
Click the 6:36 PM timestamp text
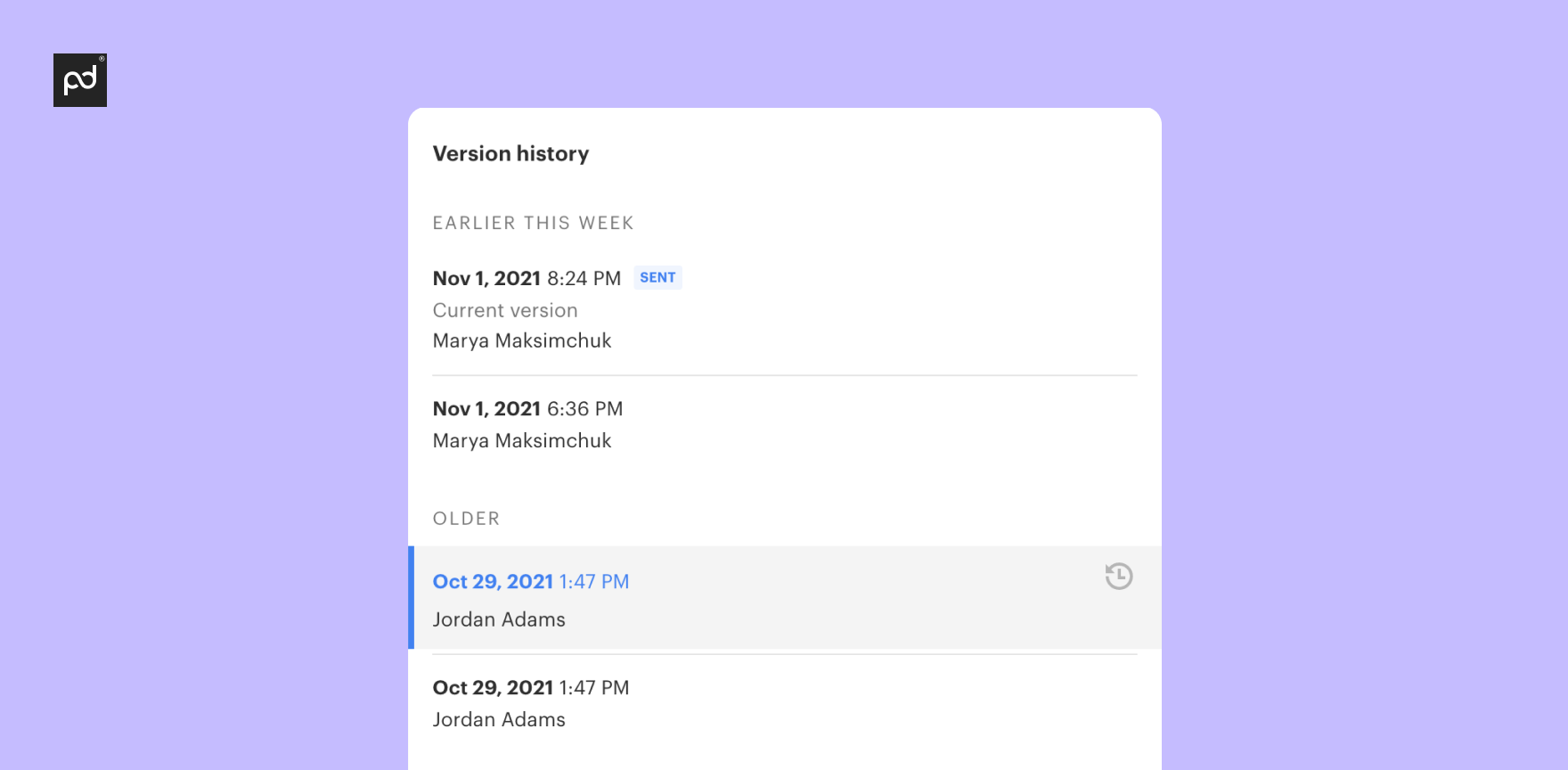point(584,409)
